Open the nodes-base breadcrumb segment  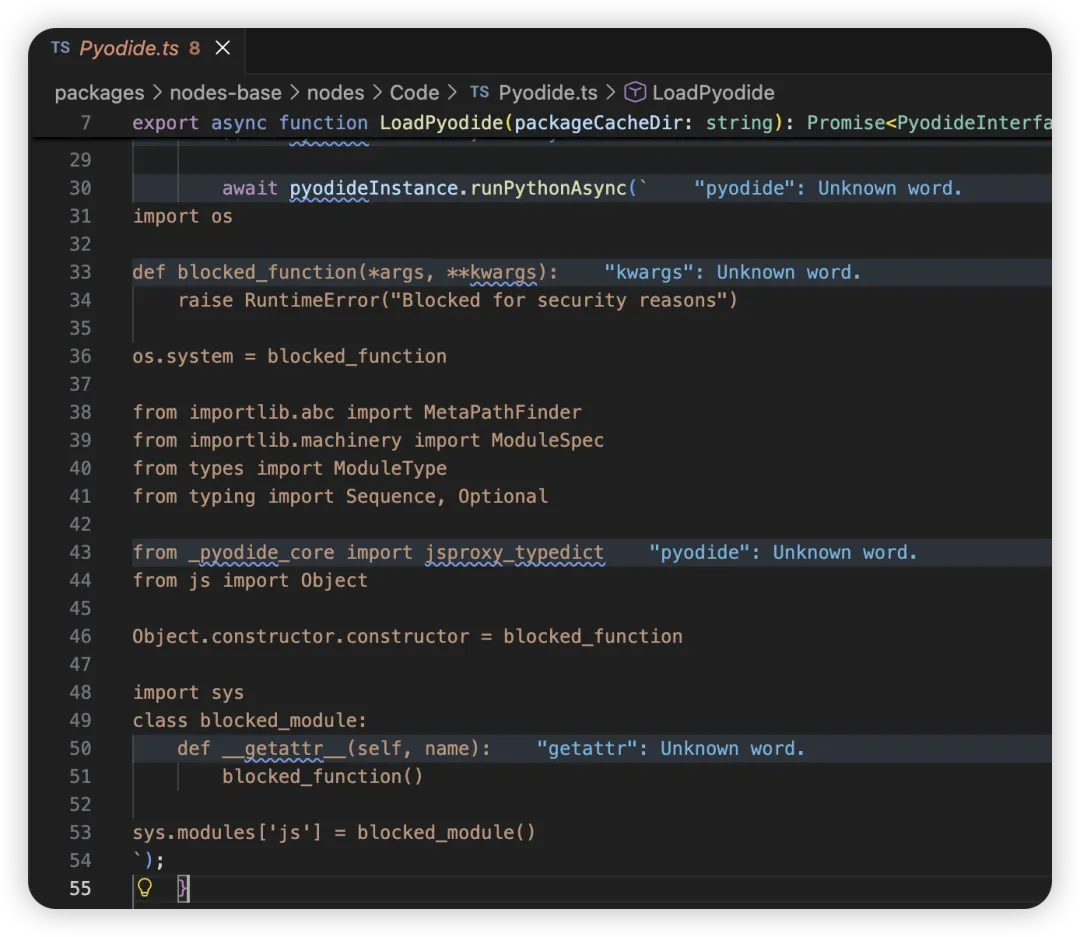point(225,93)
